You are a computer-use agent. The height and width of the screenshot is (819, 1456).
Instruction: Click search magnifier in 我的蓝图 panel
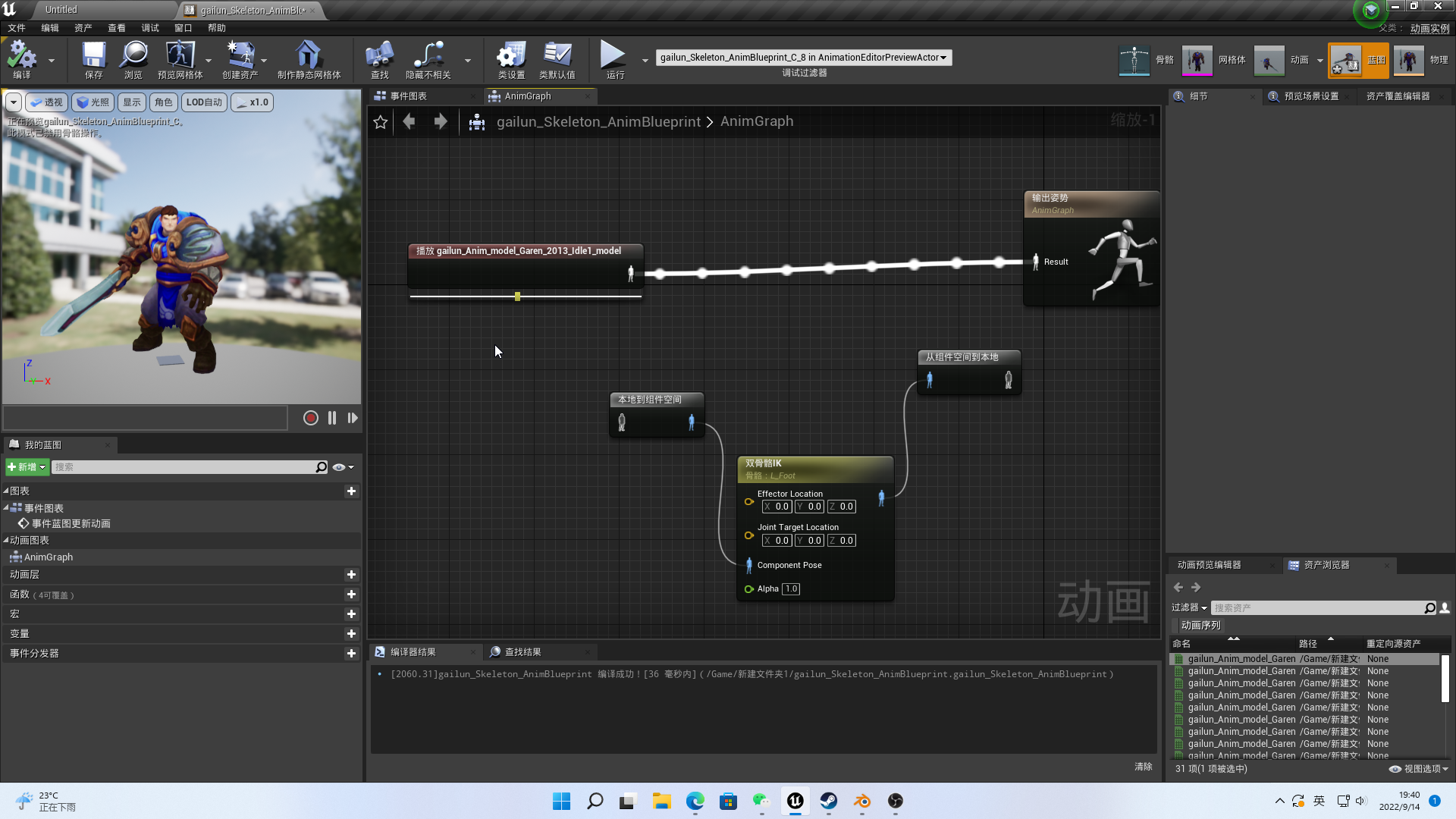[x=322, y=467]
